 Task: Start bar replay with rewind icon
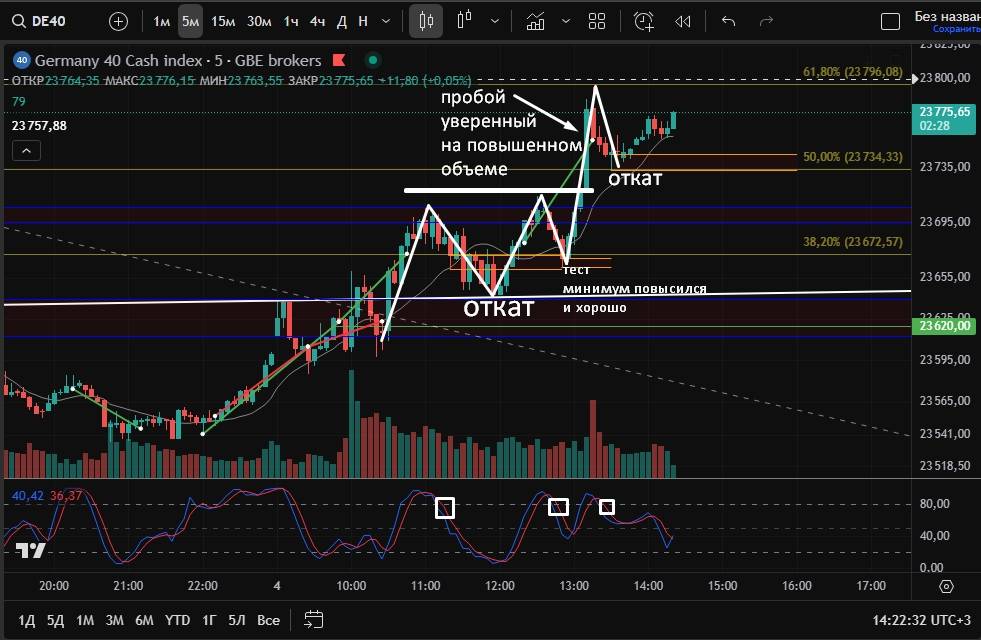click(x=683, y=21)
